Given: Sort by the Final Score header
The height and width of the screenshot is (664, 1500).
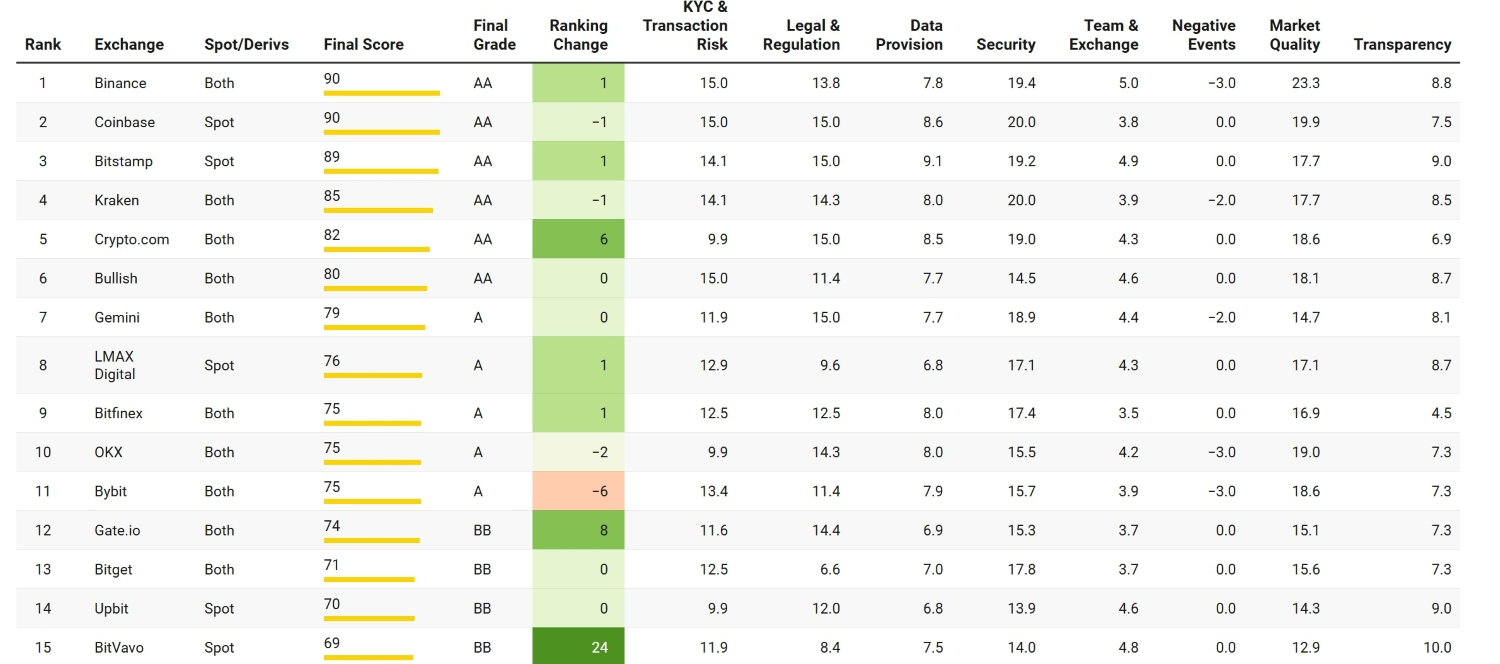Looking at the screenshot, I should click(363, 44).
